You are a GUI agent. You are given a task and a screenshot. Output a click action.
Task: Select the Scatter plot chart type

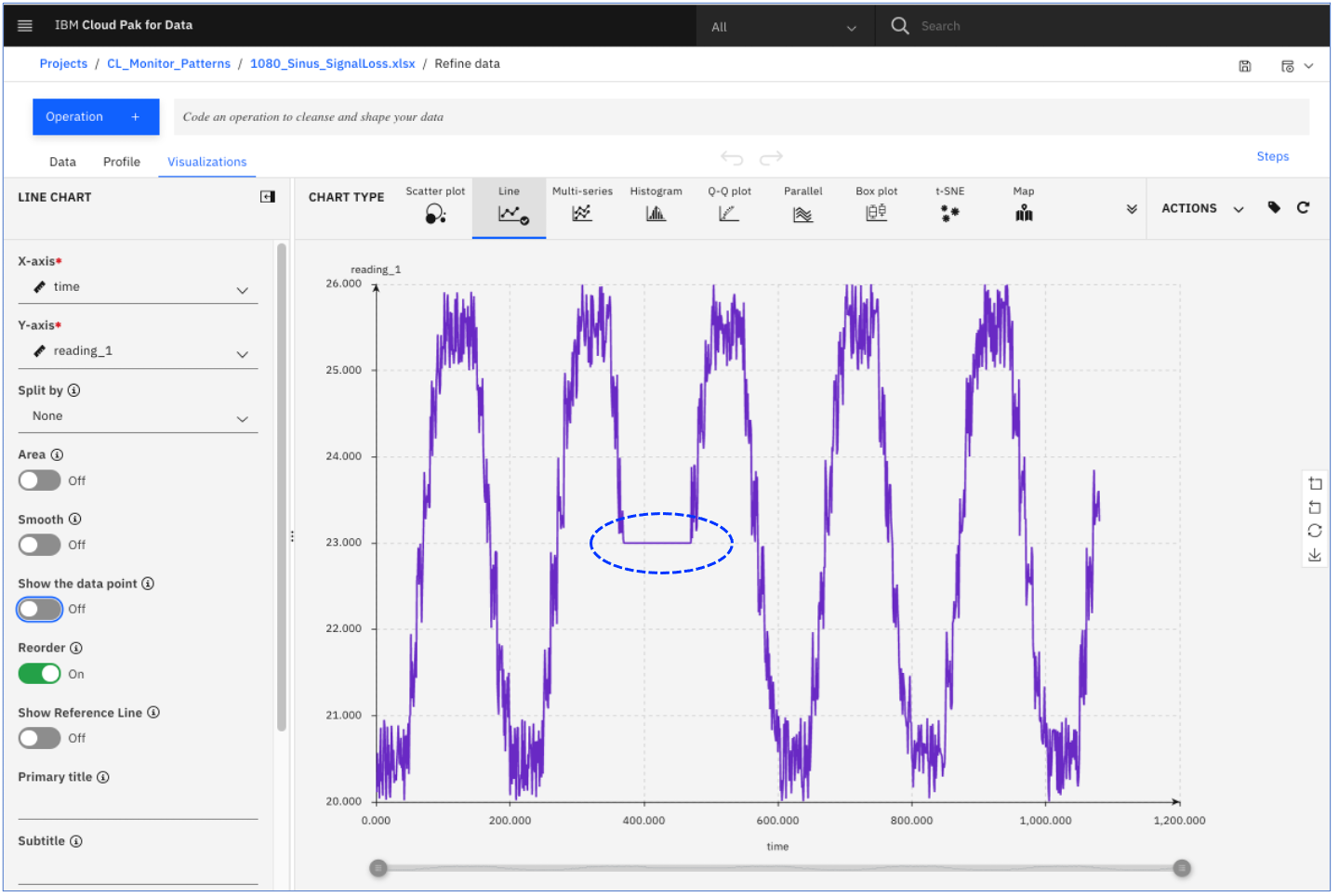pos(435,205)
